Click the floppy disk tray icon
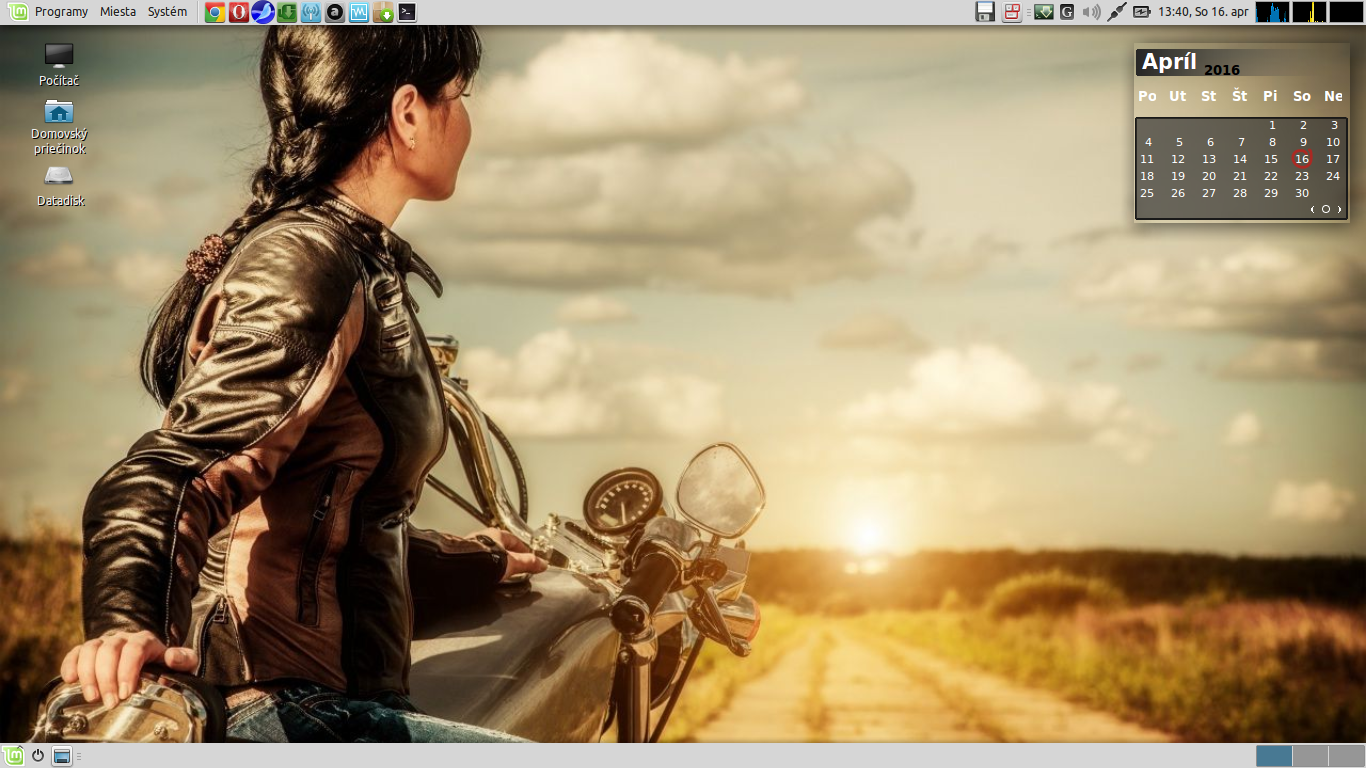 click(x=985, y=12)
